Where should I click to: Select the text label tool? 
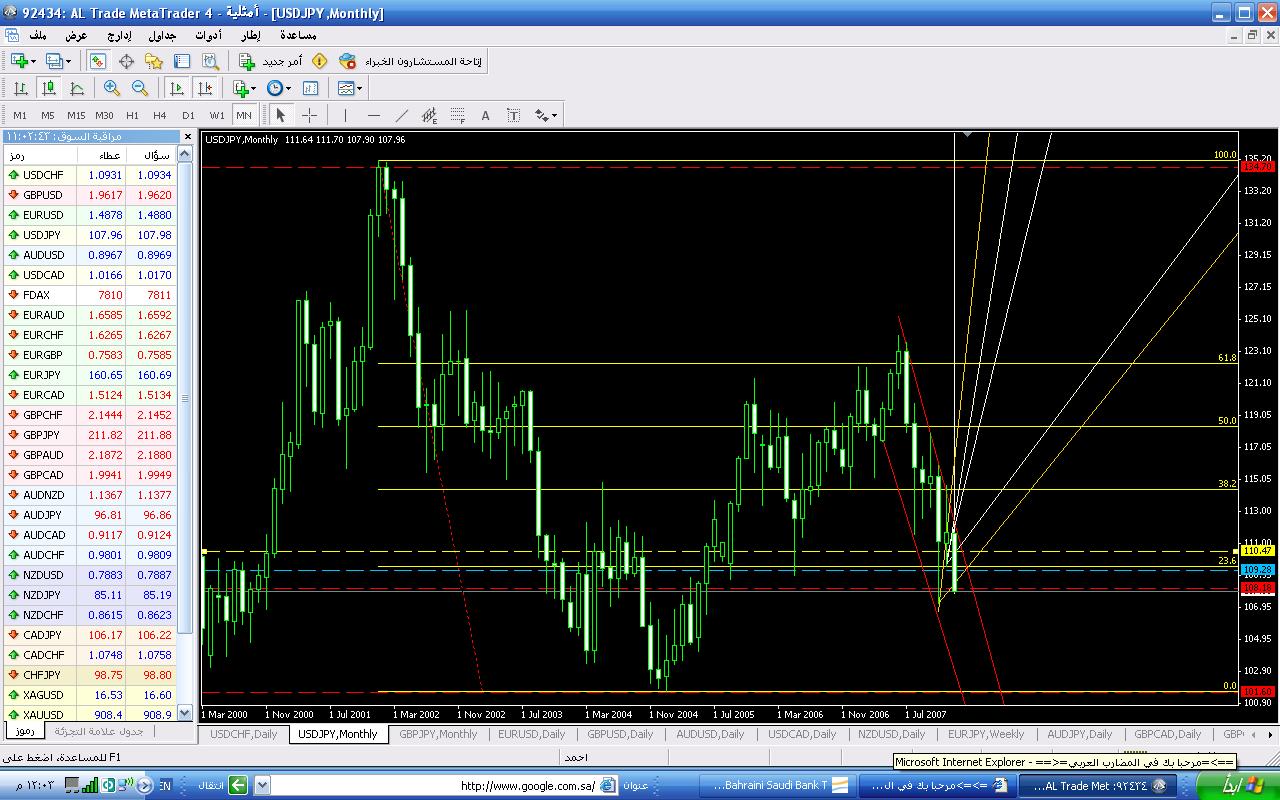tap(486, 115)
